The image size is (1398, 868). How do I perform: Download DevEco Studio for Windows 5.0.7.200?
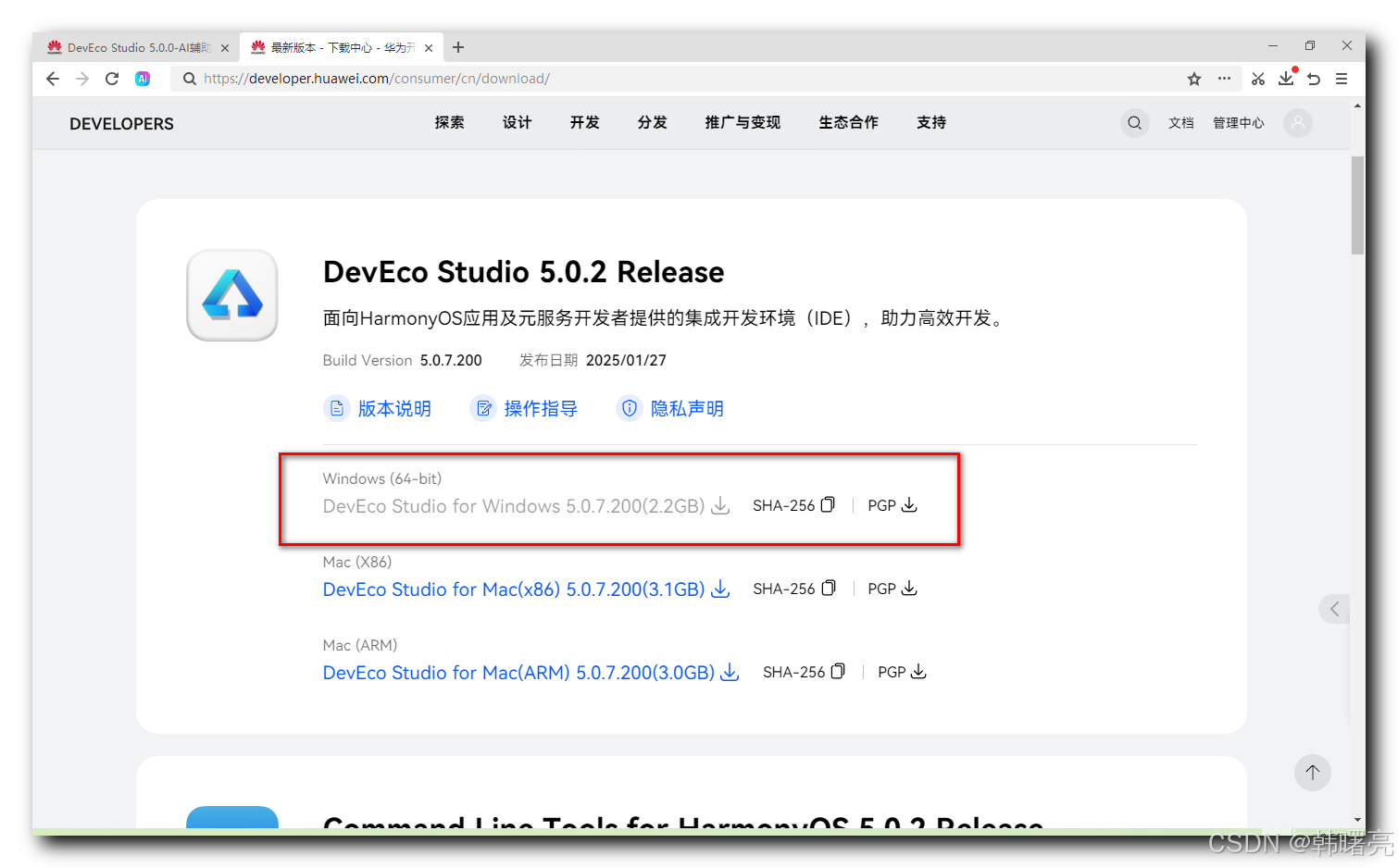(x=526, y=506)
